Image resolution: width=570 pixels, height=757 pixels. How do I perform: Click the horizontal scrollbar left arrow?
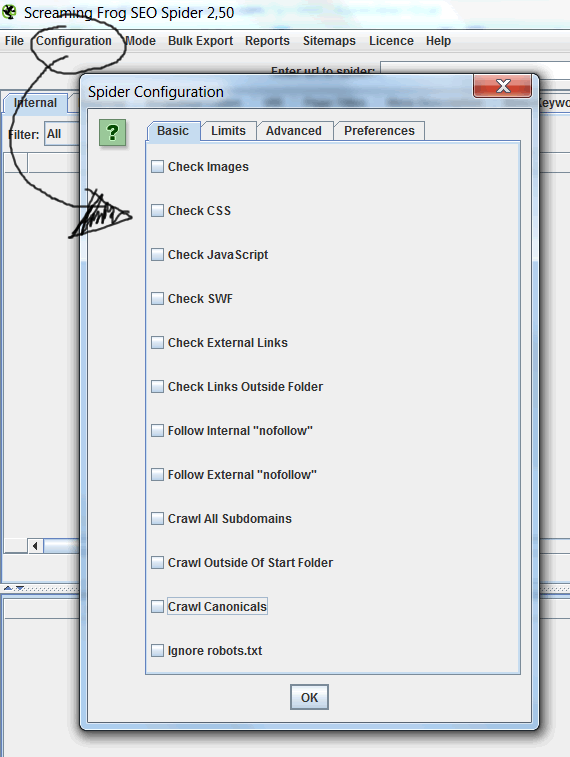coord(35,546)
